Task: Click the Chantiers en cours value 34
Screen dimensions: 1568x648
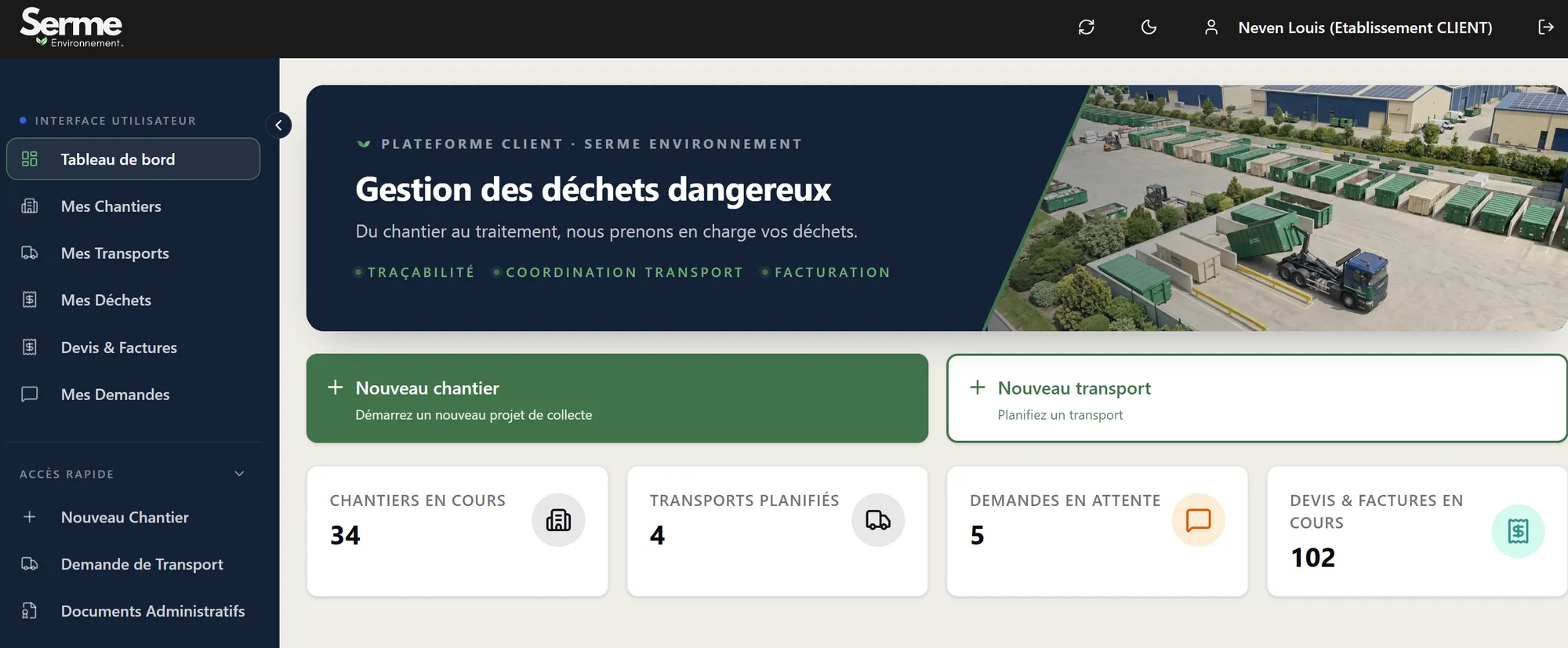Action: click(345, 536)
